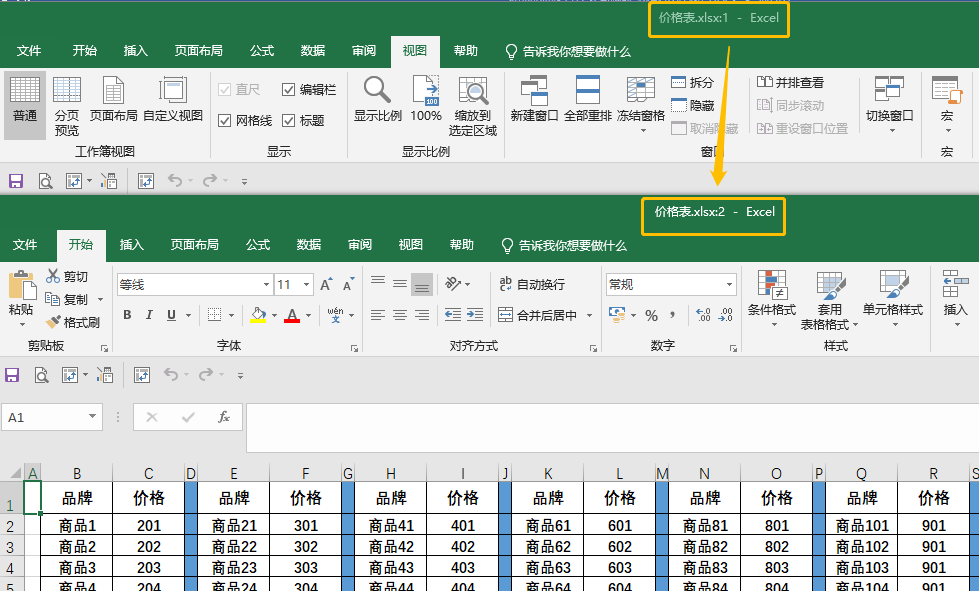Click the text orientation icon
This screenshot has height=591, width=979.
point(453,284)
